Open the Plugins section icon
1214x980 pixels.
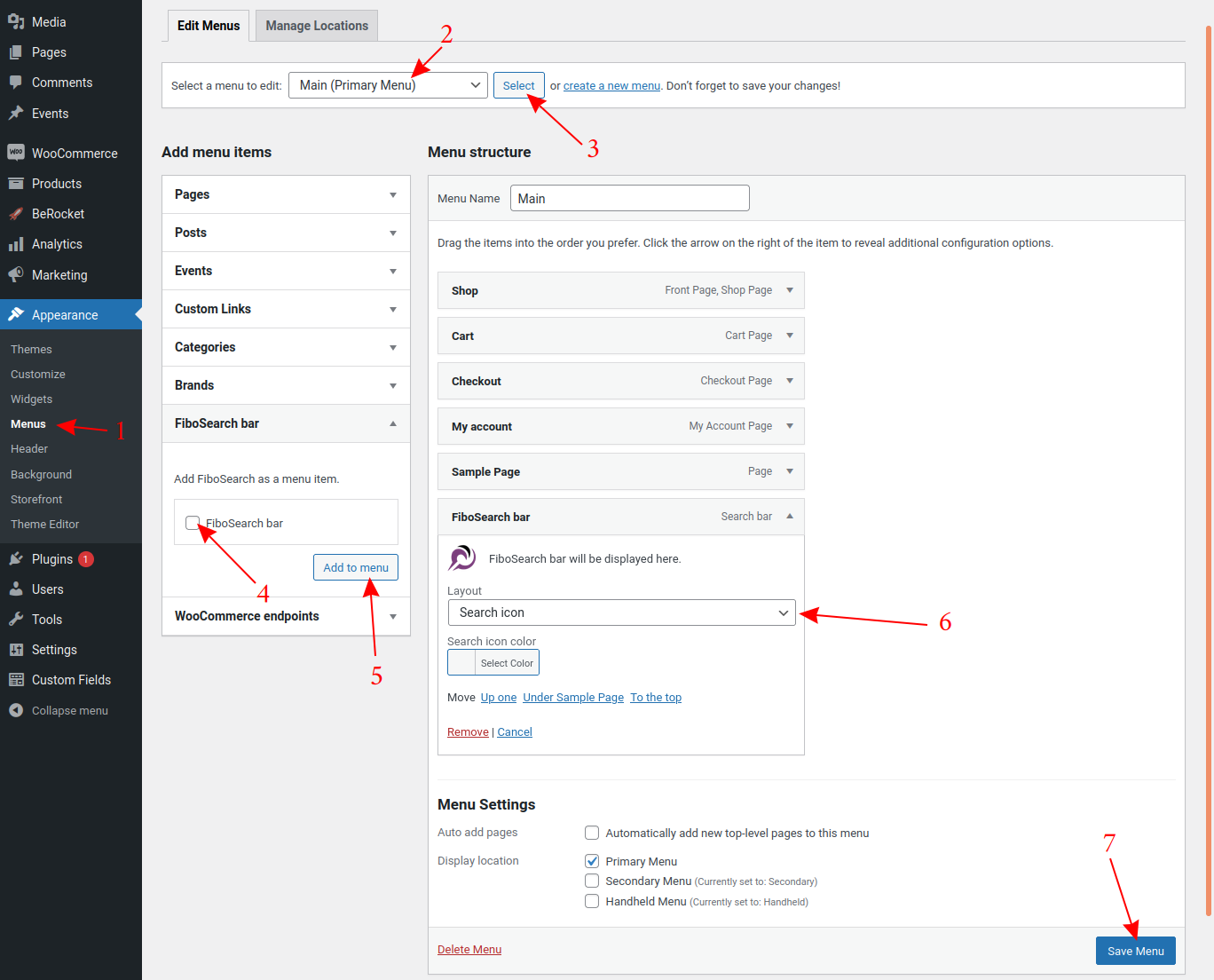18,558
